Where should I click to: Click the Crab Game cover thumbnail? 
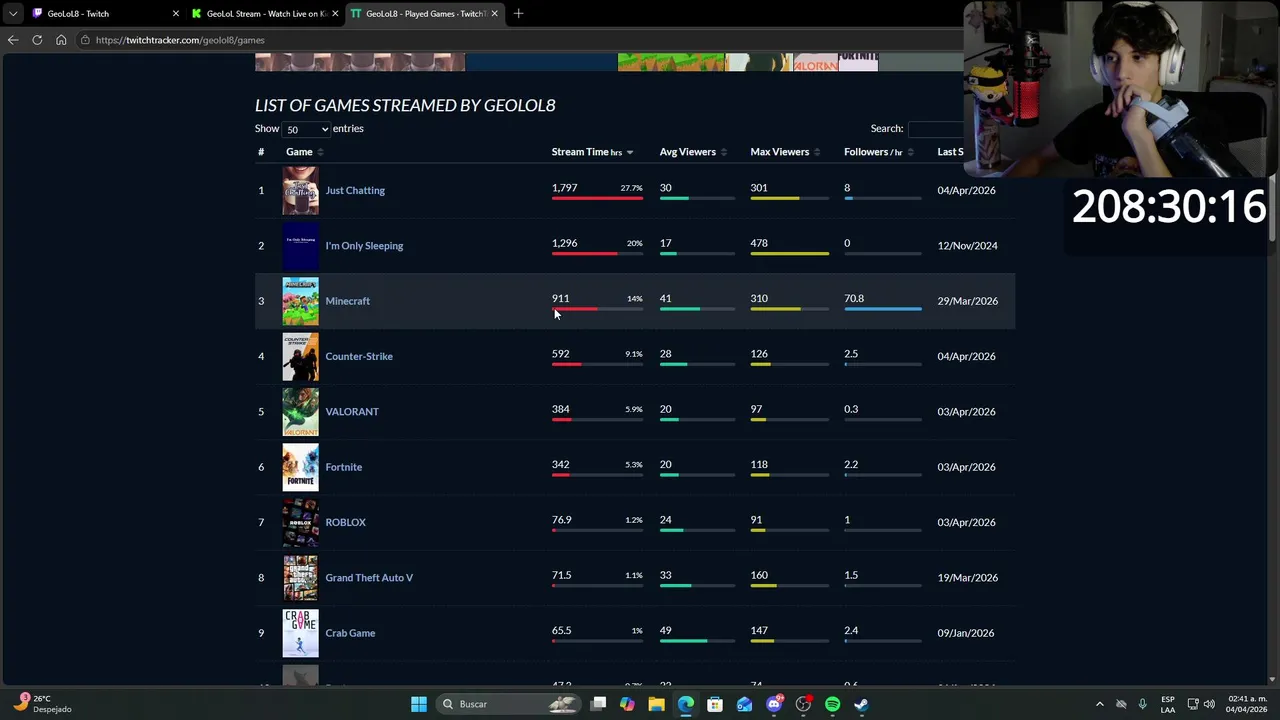click(300, 633)
